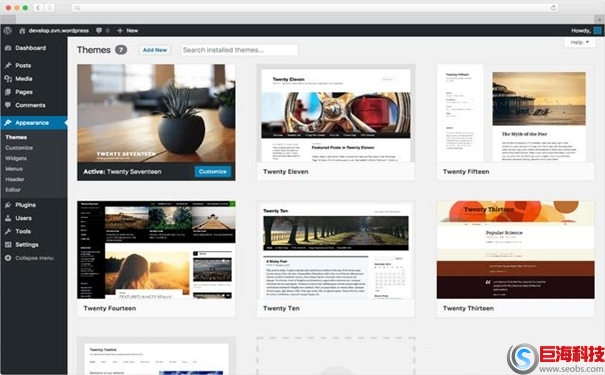Image resolution: width=605 pixels, height=375 pixels.
Task: Open Settings icon in the sidebar
Action: [x=8, y=245]
